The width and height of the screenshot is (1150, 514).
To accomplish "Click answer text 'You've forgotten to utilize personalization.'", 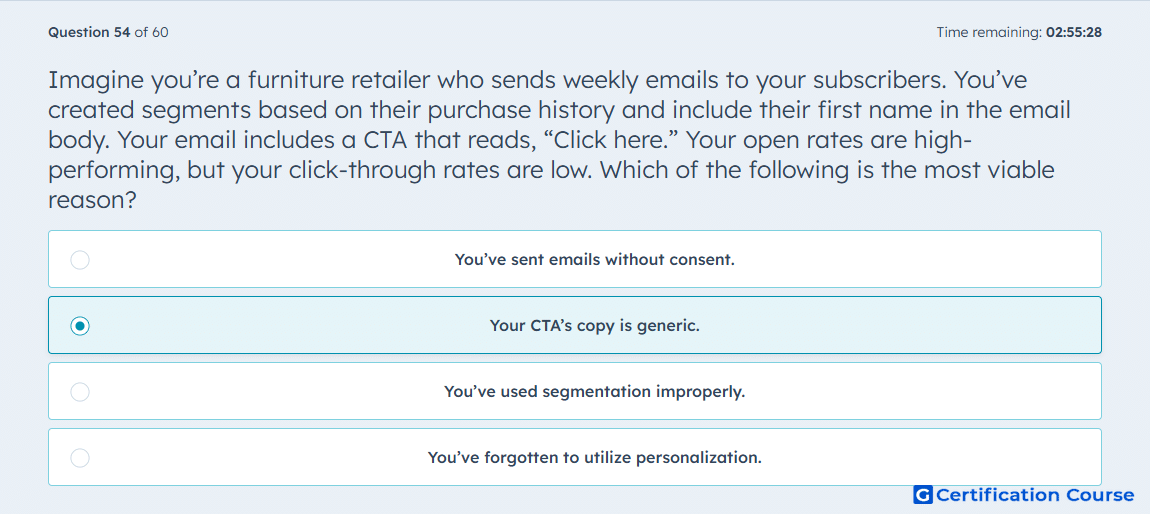I will [x=594, y=458].
